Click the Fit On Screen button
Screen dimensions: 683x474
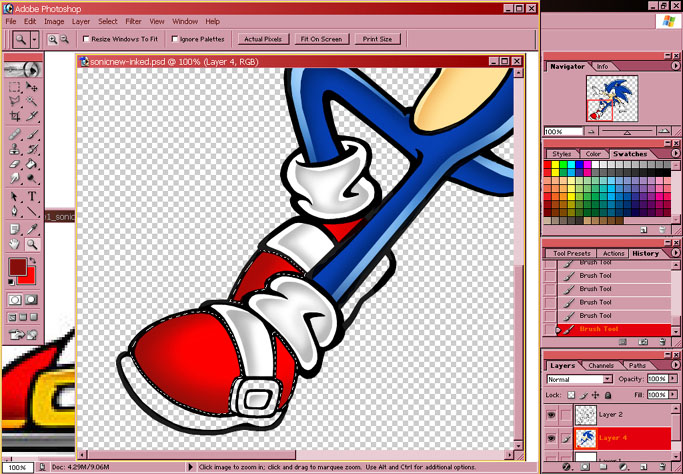[x=321, y=39]
